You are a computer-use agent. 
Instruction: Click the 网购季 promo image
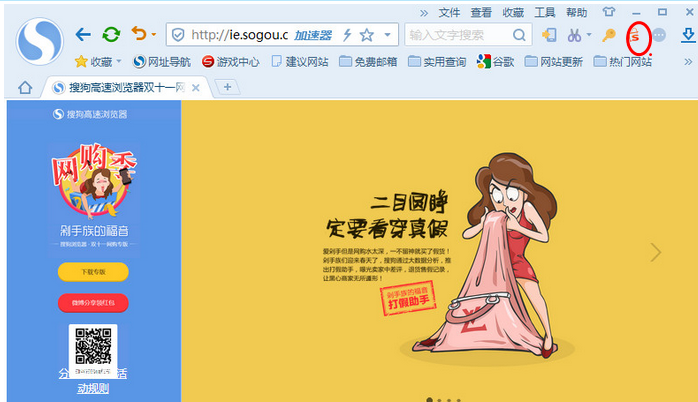[94, 182]
